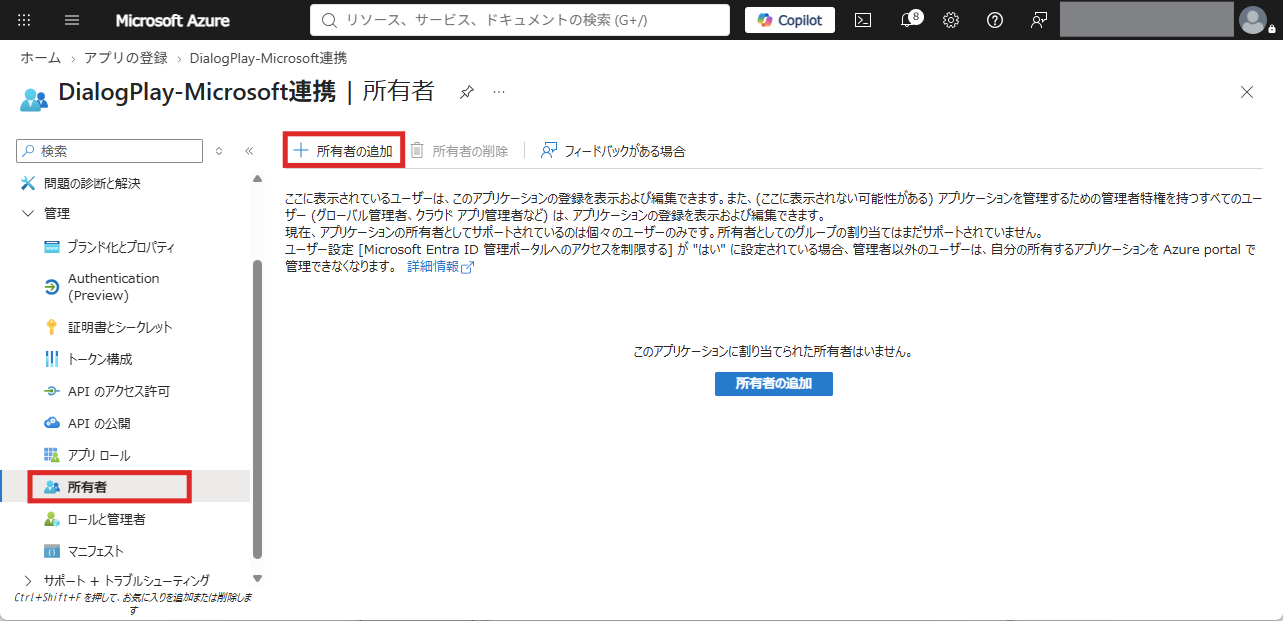The image size is (1283, 621).
Task: Click the blue 所有者の追加 button
Action: pyautogui.click(x=774, y=383)
